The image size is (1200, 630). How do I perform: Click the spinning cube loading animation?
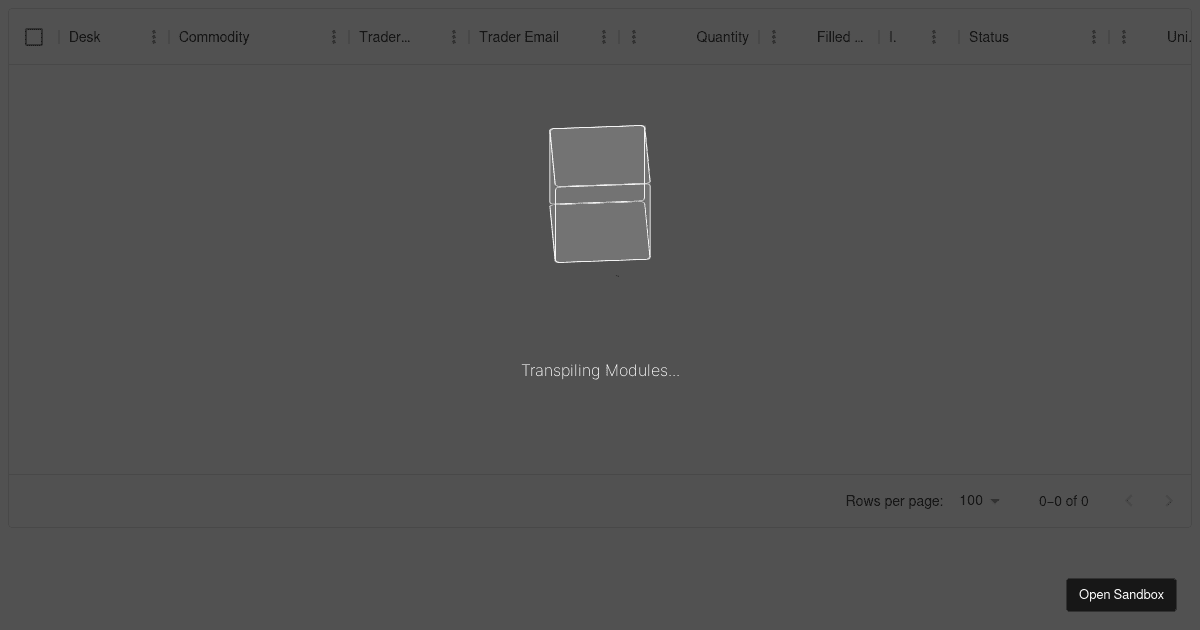pos(600,193)
